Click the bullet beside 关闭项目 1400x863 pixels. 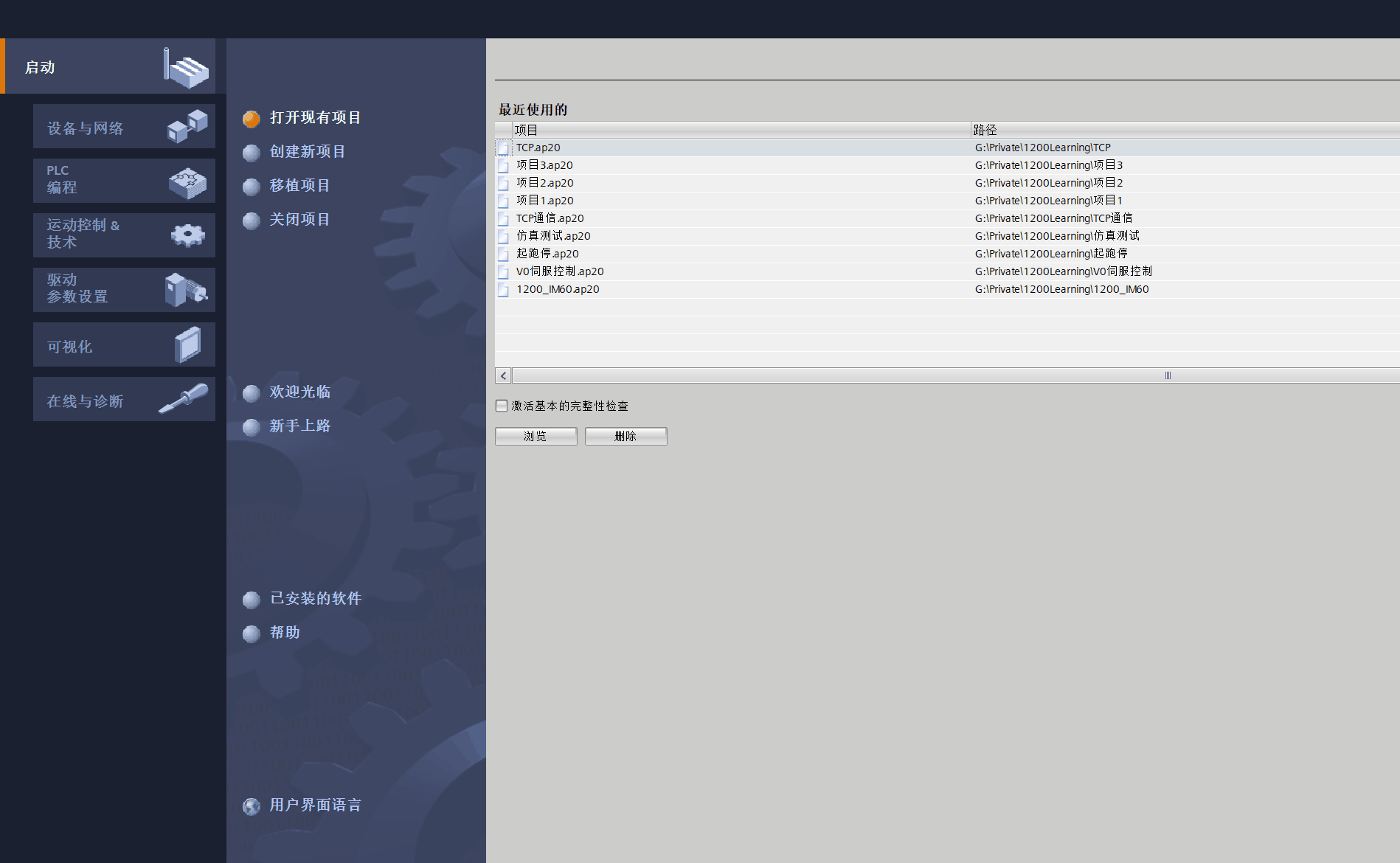point(252,221)
